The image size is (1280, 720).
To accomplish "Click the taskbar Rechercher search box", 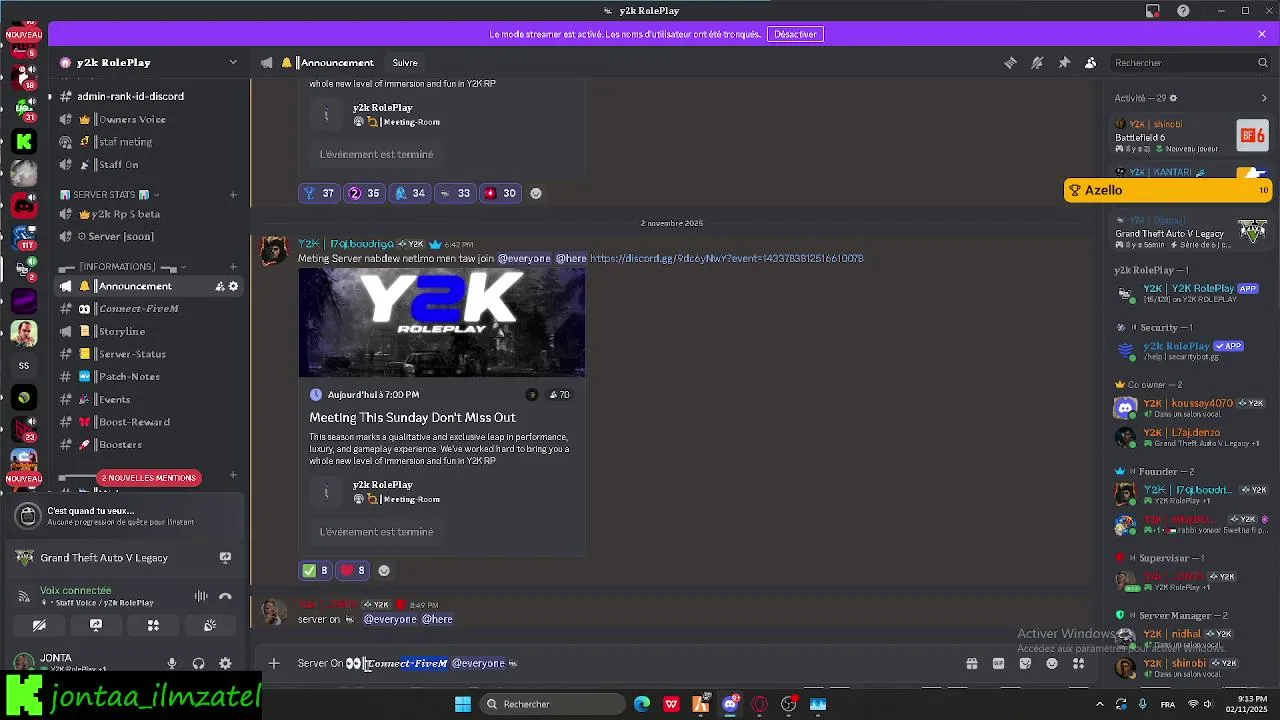I will (550, 704).
